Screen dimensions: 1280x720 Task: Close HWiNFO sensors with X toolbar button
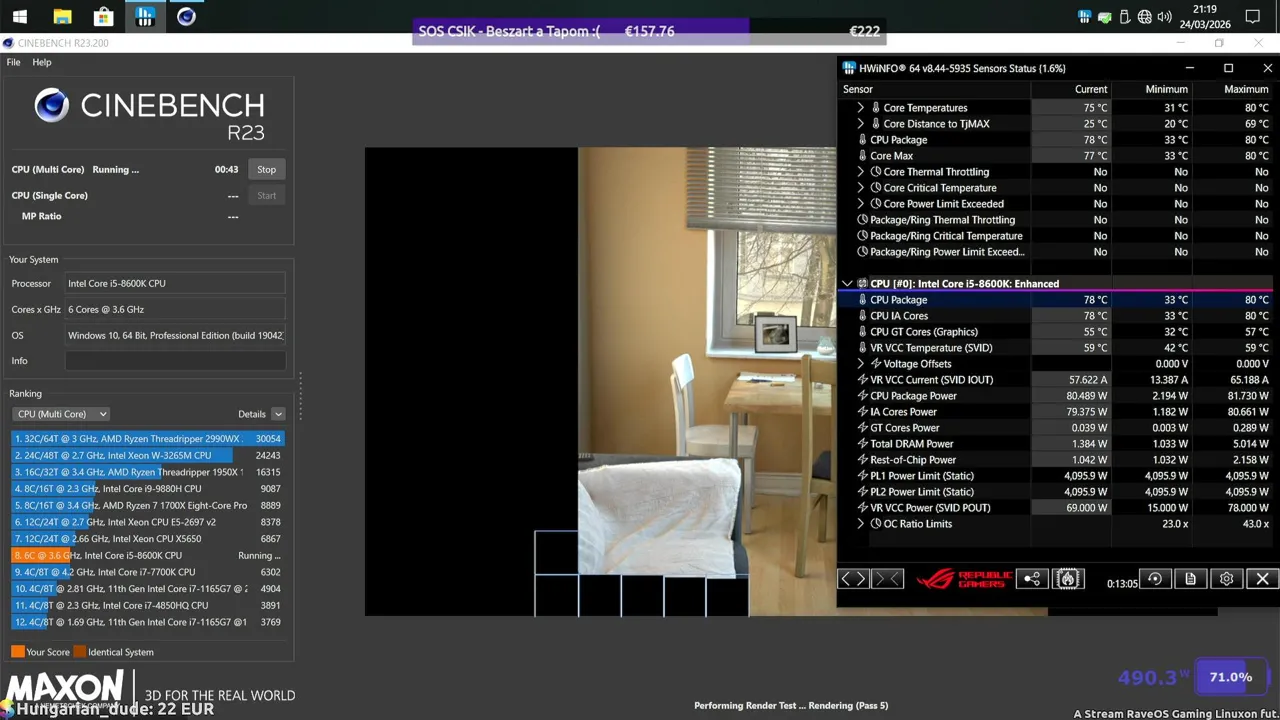[1262, 579]
